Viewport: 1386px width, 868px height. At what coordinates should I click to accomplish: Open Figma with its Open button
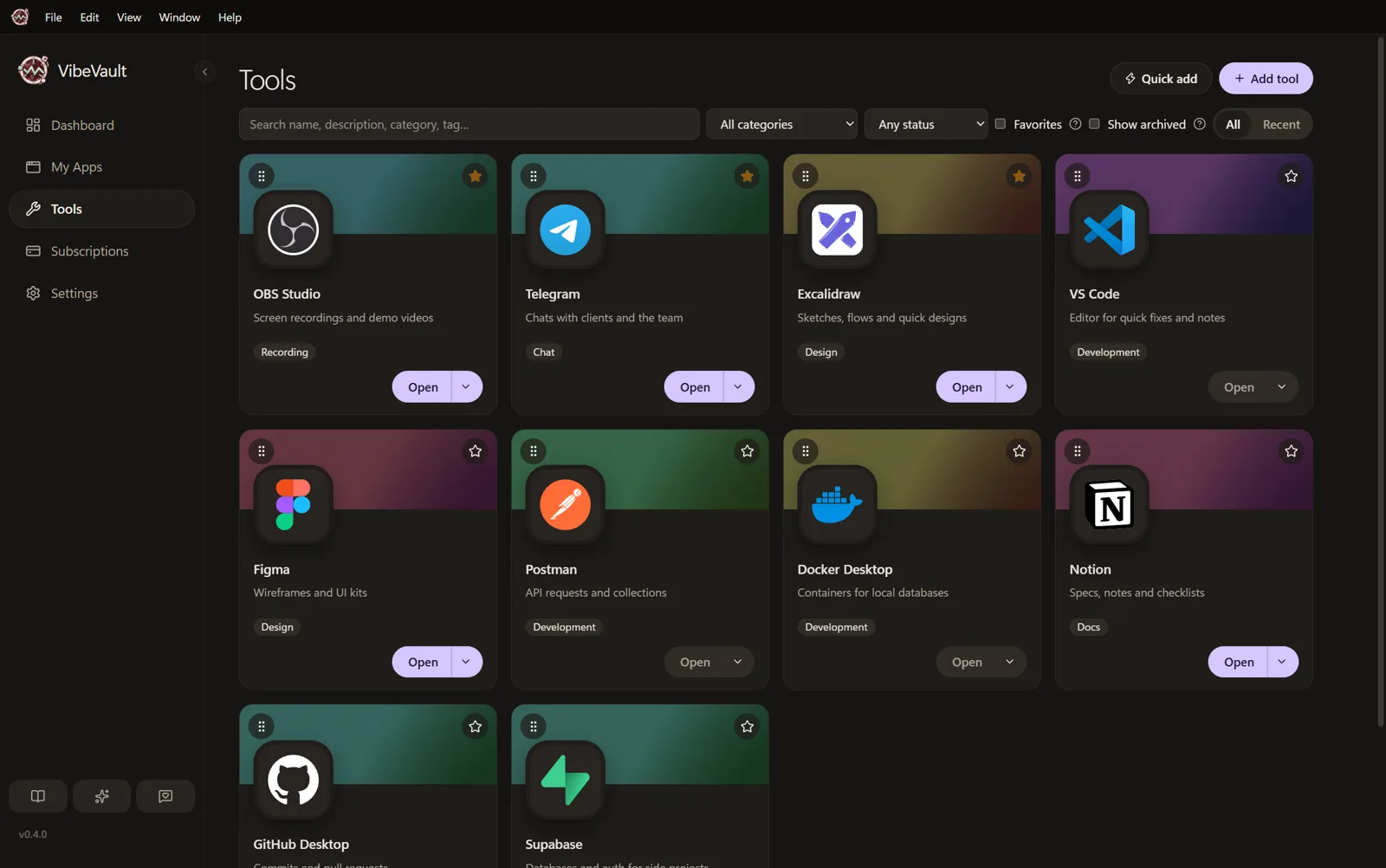[423, 662]
